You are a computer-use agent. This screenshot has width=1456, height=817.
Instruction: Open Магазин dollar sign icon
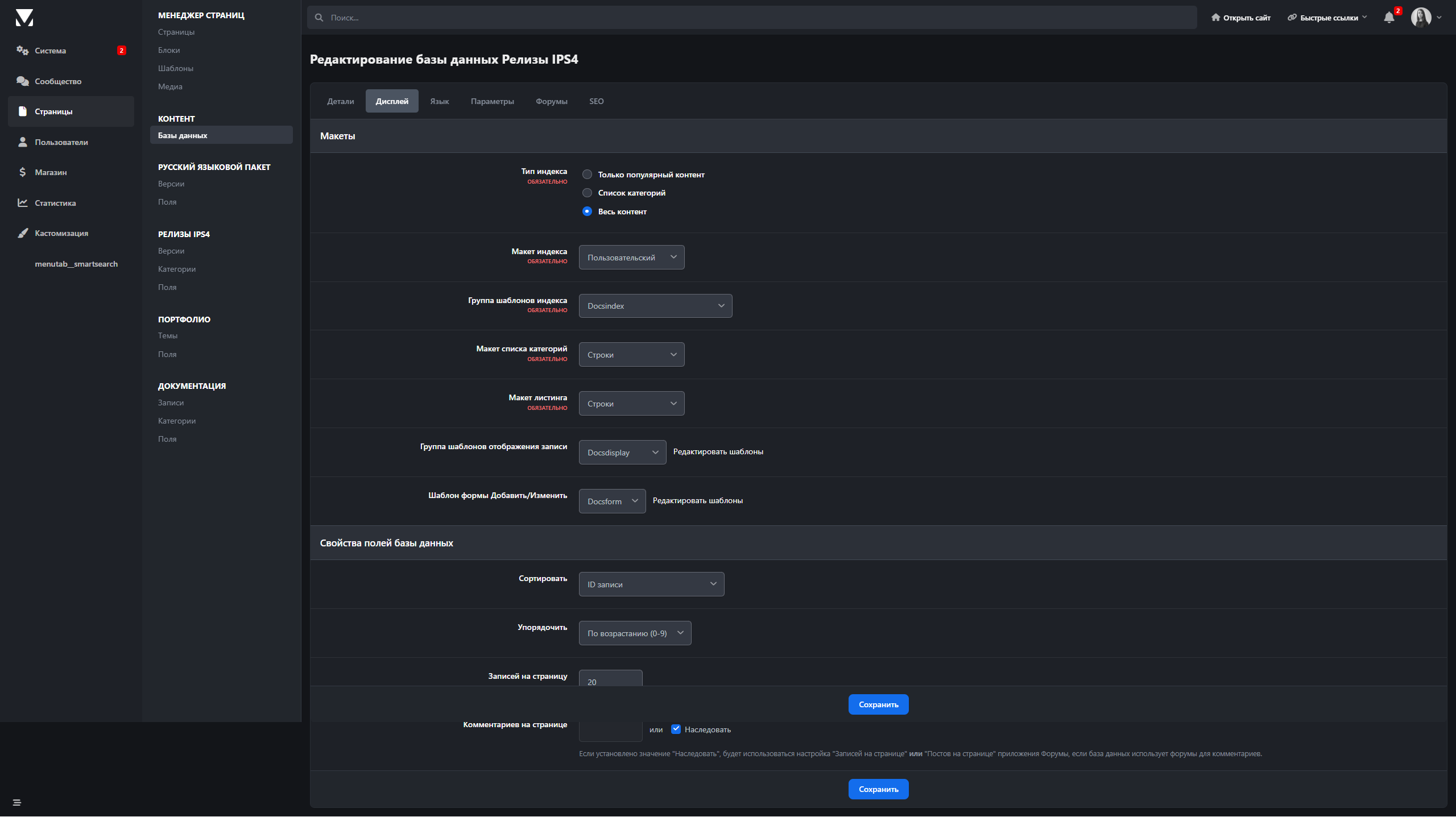click(x=23, y=172)
